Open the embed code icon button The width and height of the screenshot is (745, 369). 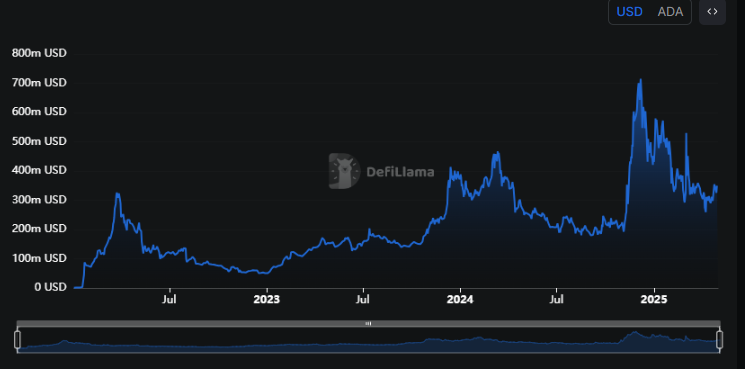[x=712, y=12]
